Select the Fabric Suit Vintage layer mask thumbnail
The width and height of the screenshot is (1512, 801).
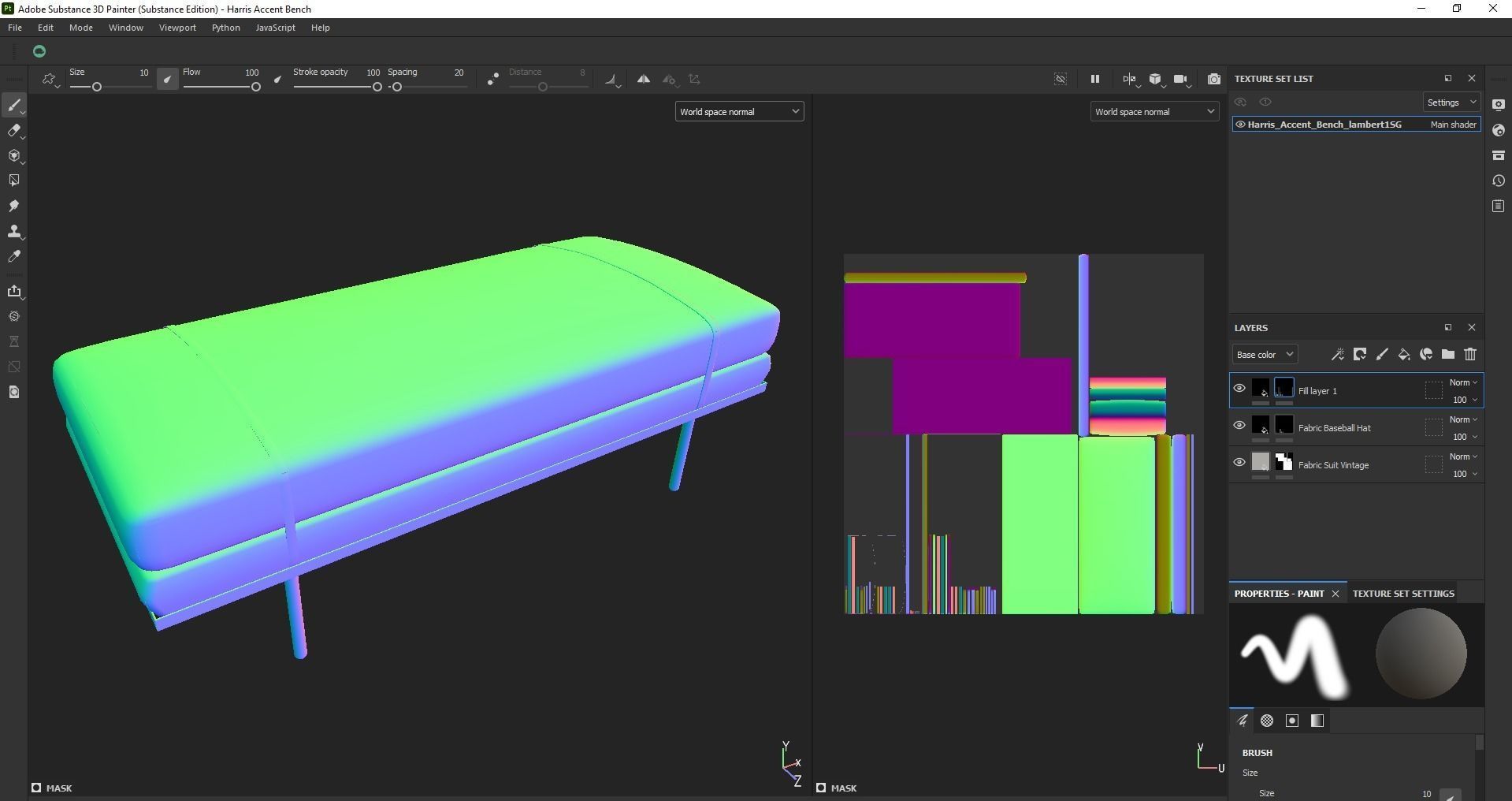pos(1284,462)
